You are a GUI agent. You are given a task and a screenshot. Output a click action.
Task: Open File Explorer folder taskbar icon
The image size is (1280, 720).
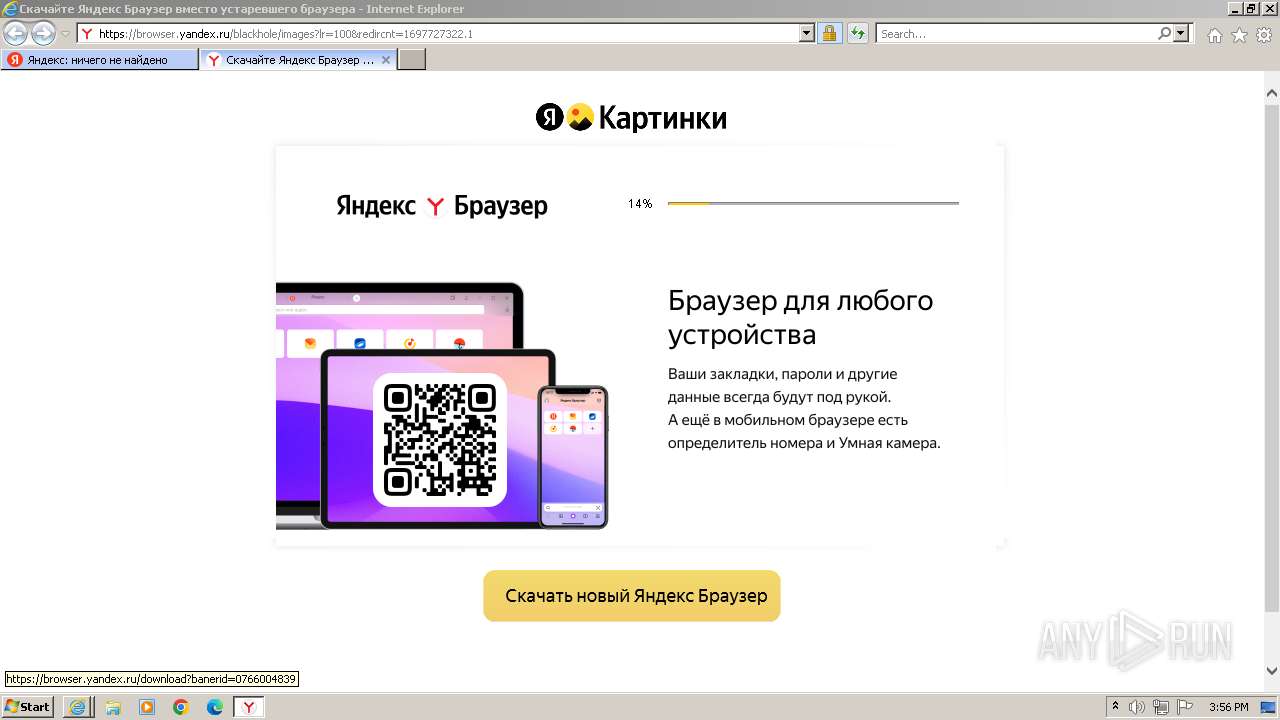tap(113, 707)
